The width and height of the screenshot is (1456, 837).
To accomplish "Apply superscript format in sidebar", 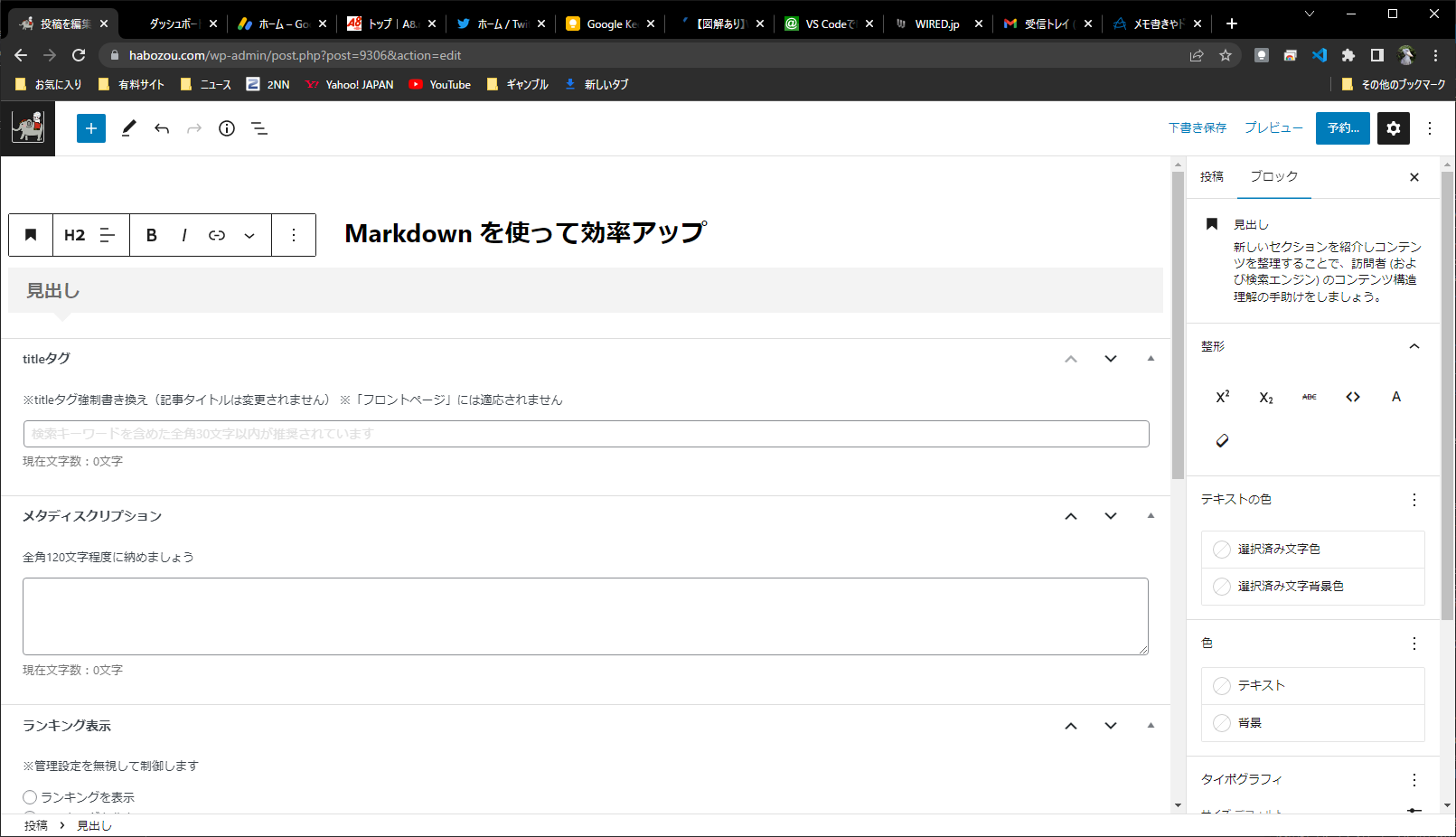I will click(x=1222, y=397).
